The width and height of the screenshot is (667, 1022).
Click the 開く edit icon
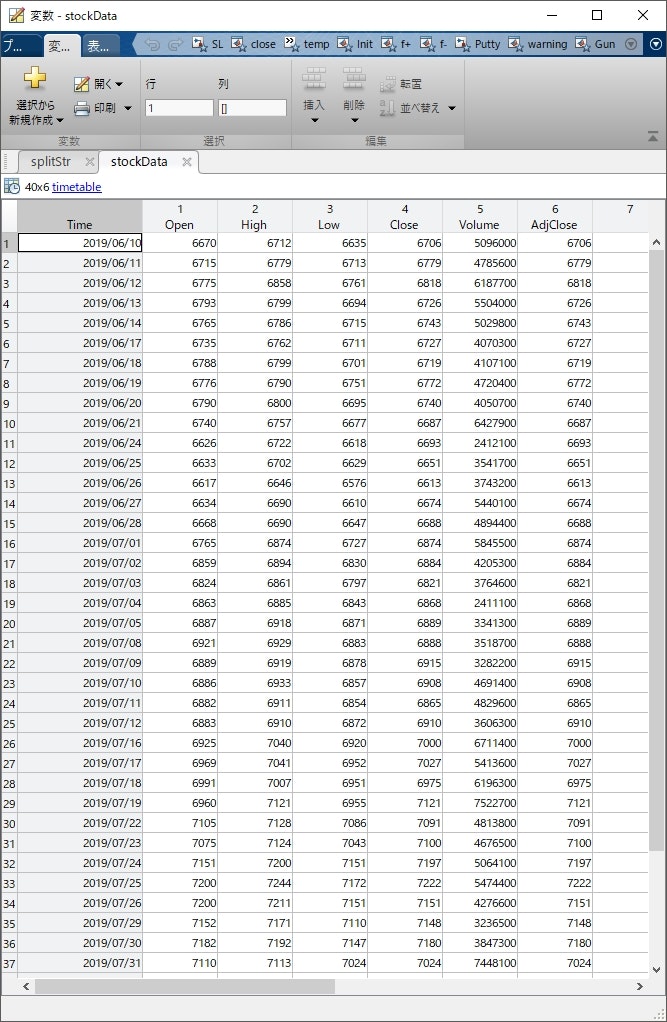[82, 84]
